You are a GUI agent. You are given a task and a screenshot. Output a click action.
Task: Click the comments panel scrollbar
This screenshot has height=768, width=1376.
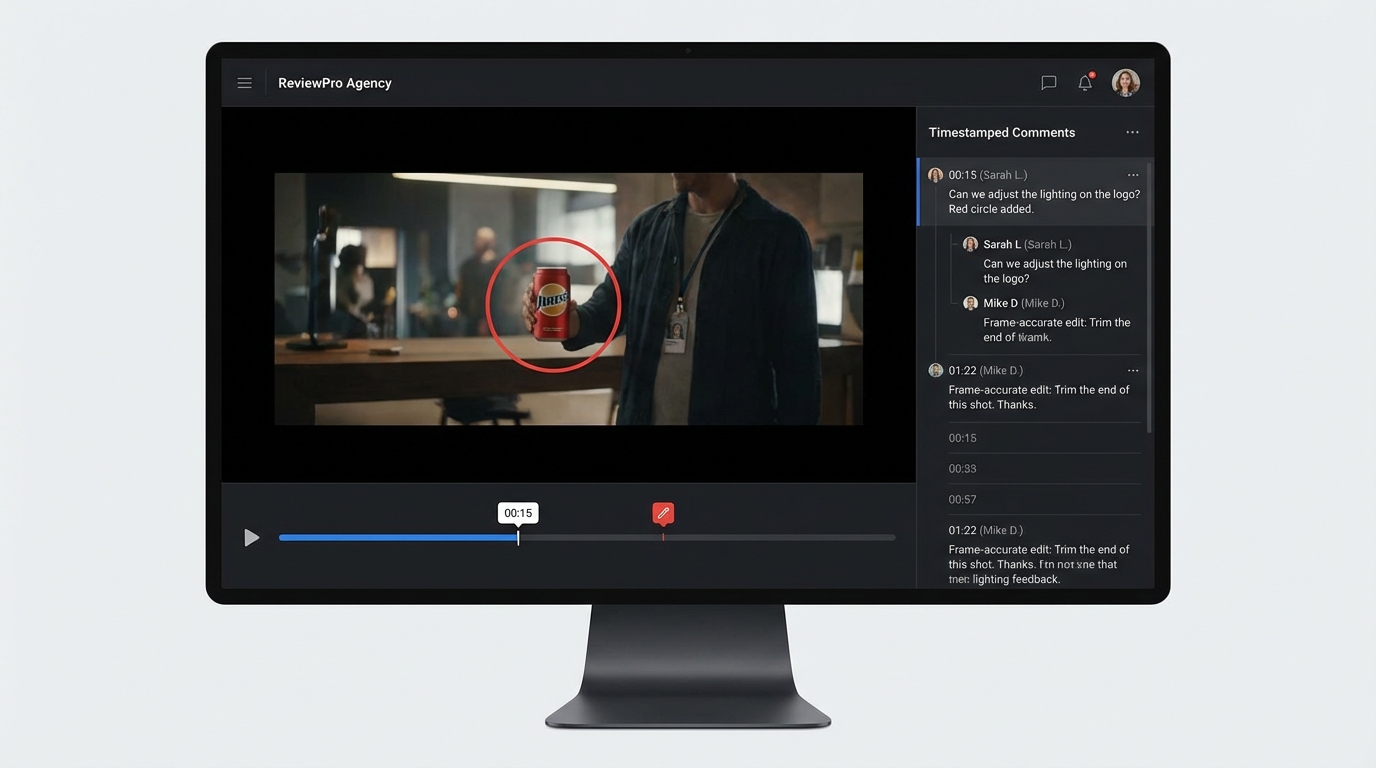pos(1148,298)
